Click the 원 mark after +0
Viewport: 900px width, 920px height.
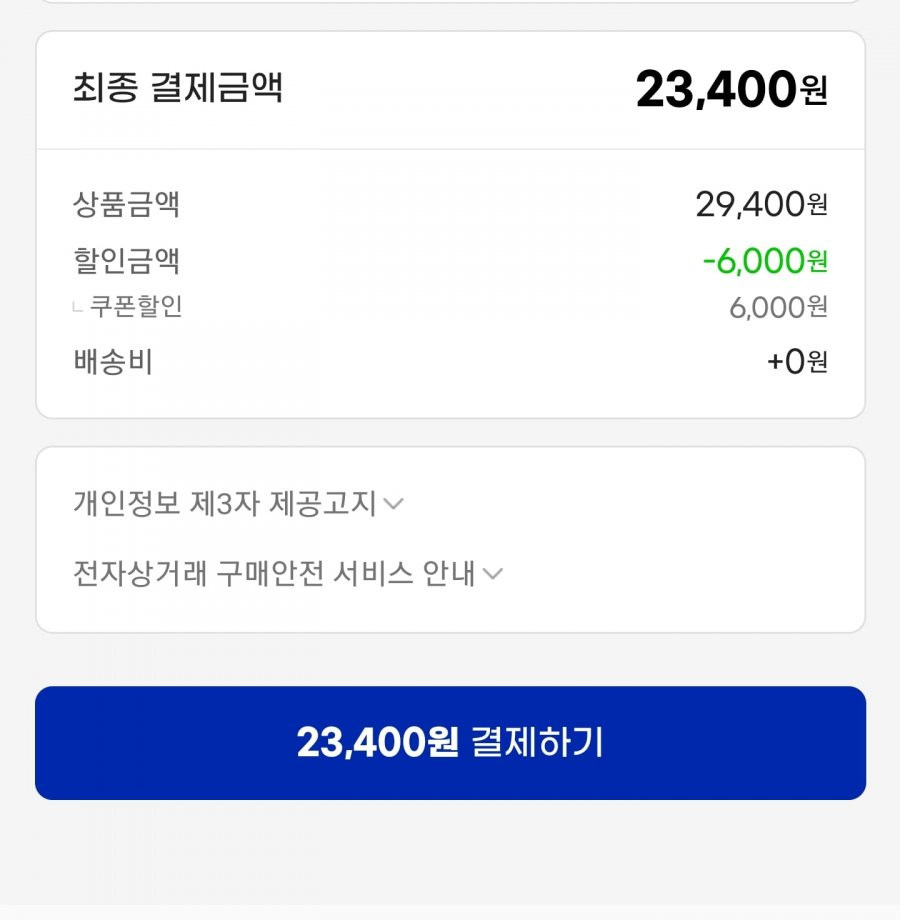(x=818, y=361)
